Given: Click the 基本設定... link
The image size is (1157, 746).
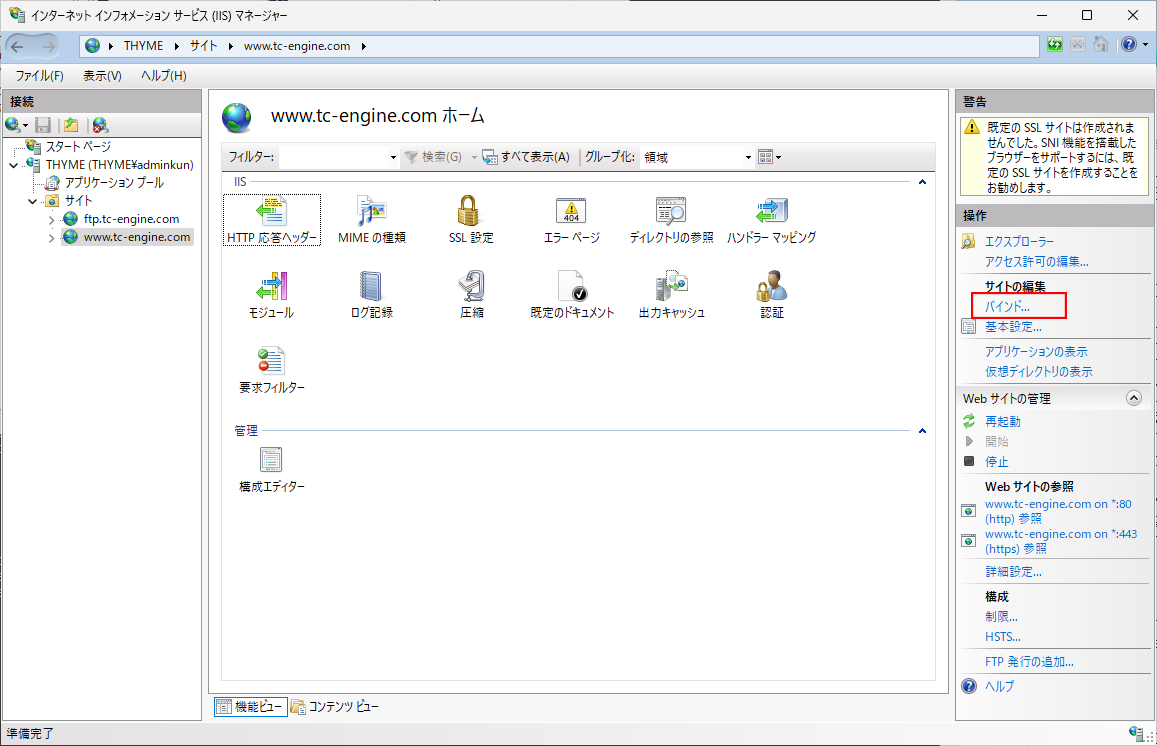Looking at the screenshot, I should point(1013,327).
